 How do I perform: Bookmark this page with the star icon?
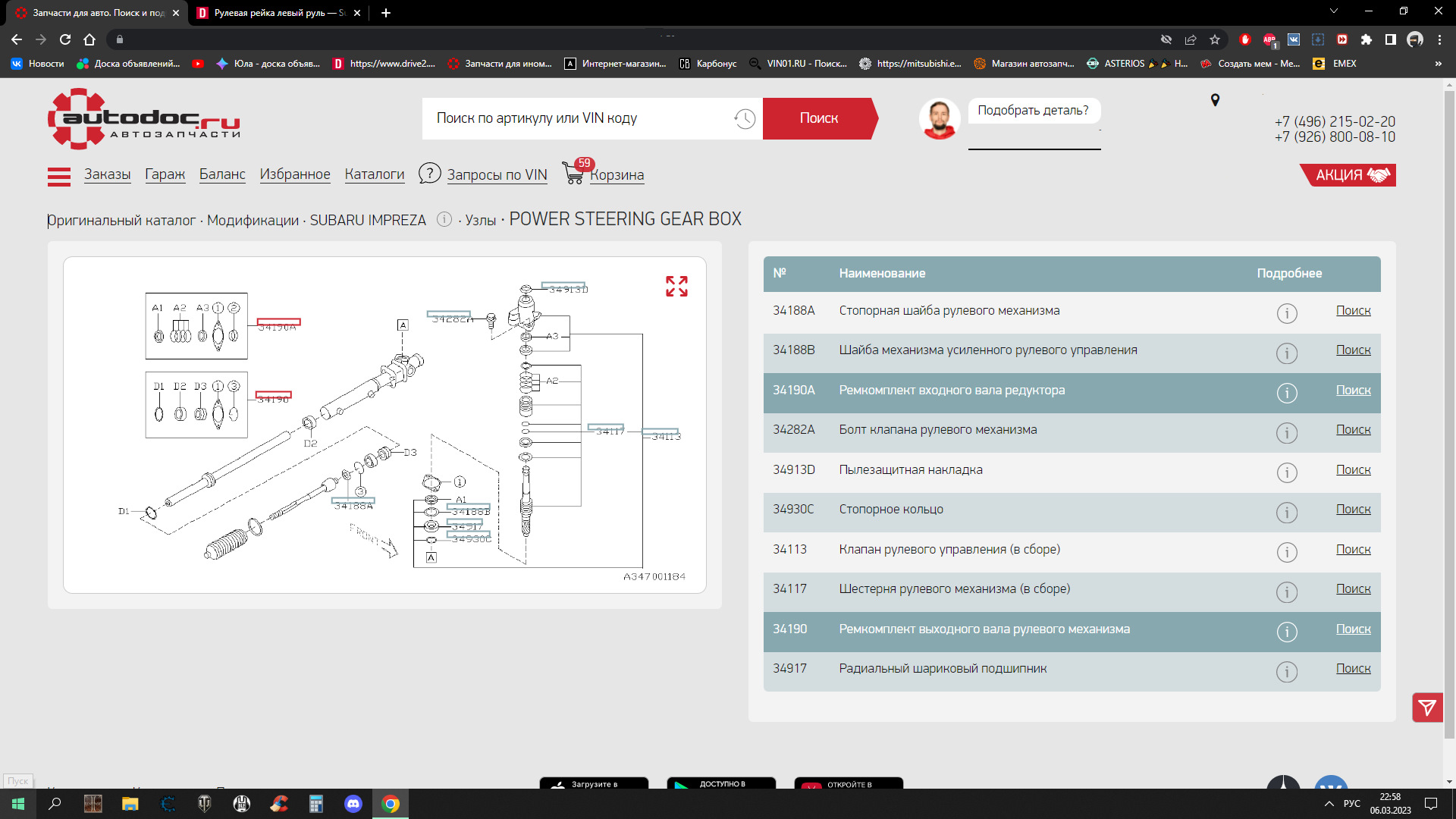[x=1215, y=39]
